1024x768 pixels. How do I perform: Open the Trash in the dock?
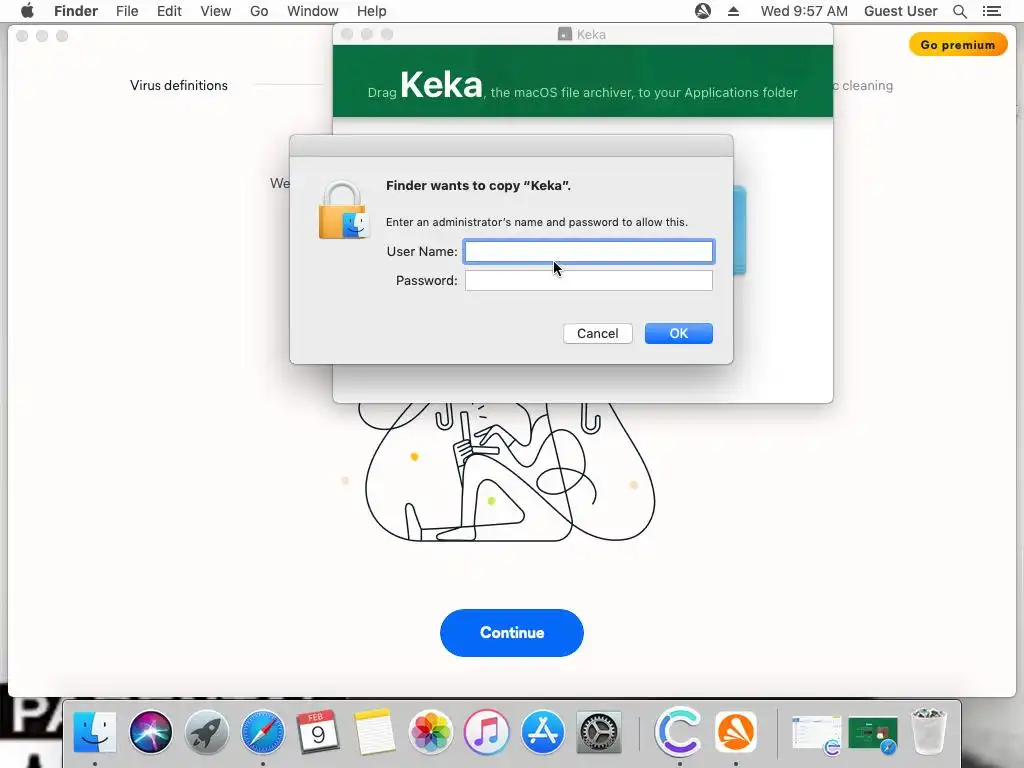pos(928,731)
